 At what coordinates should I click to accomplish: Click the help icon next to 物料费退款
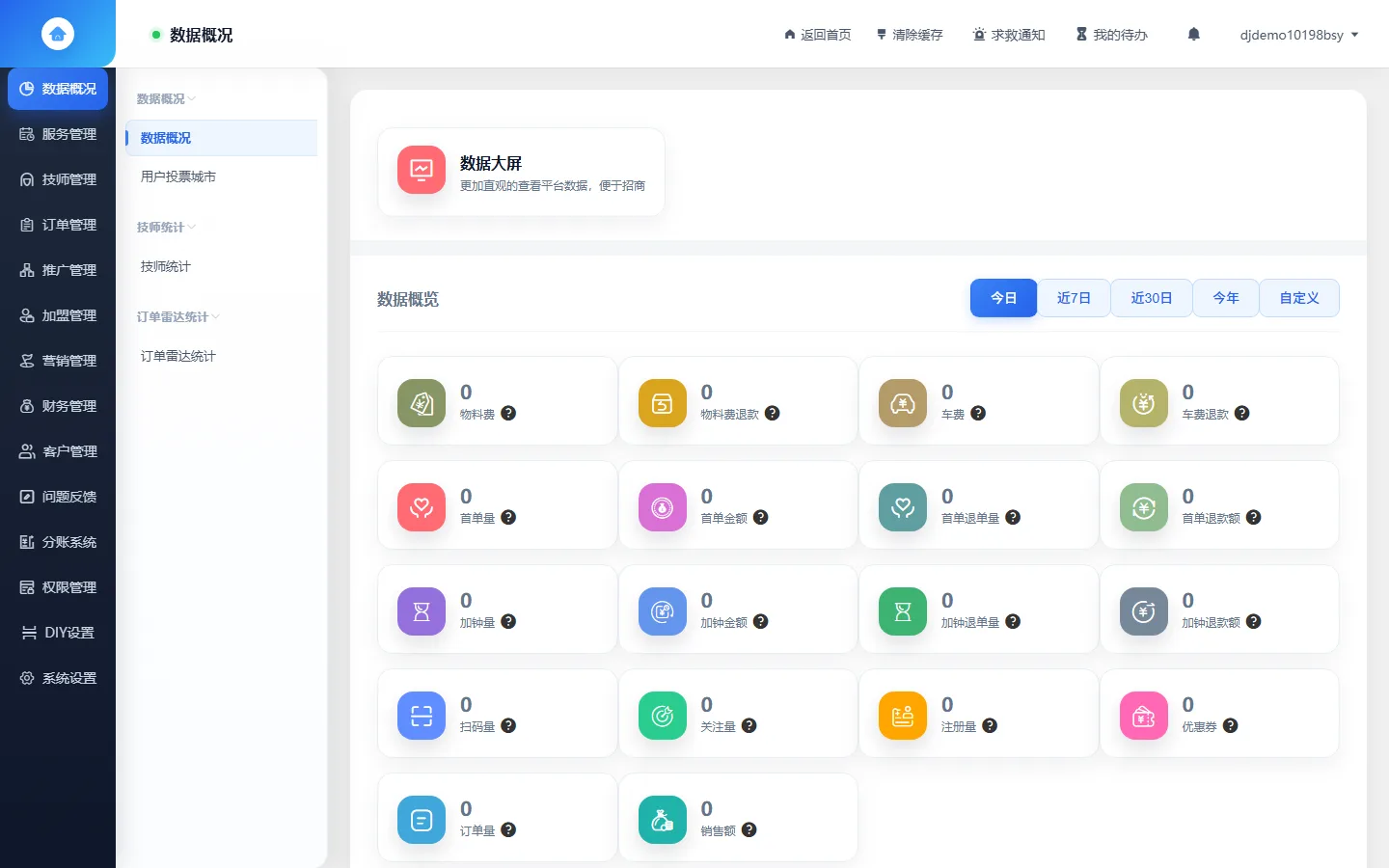tap(772, 414)
